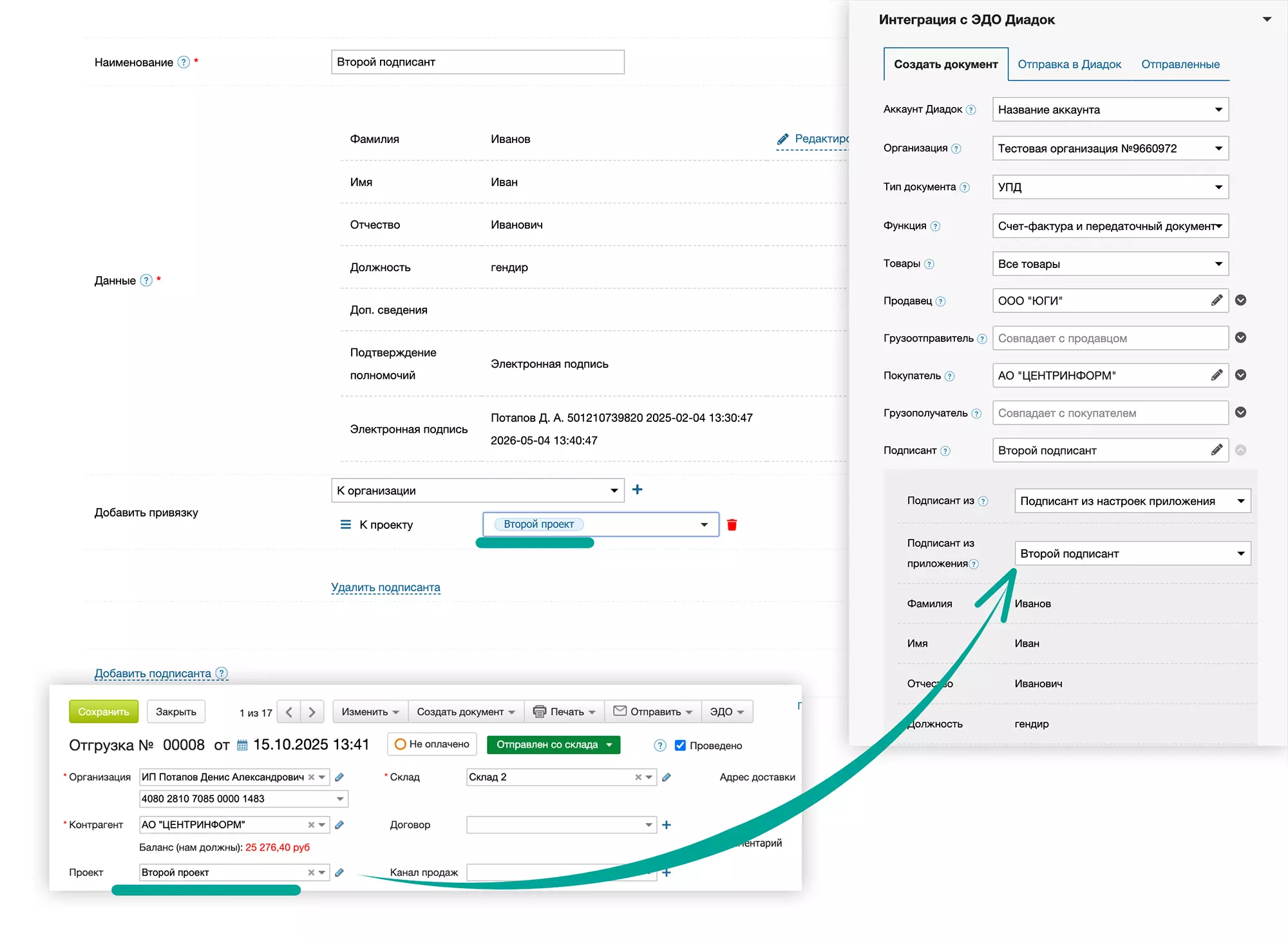
Task: Click the plus icon next to Договор field
Action: coord(667,825)
